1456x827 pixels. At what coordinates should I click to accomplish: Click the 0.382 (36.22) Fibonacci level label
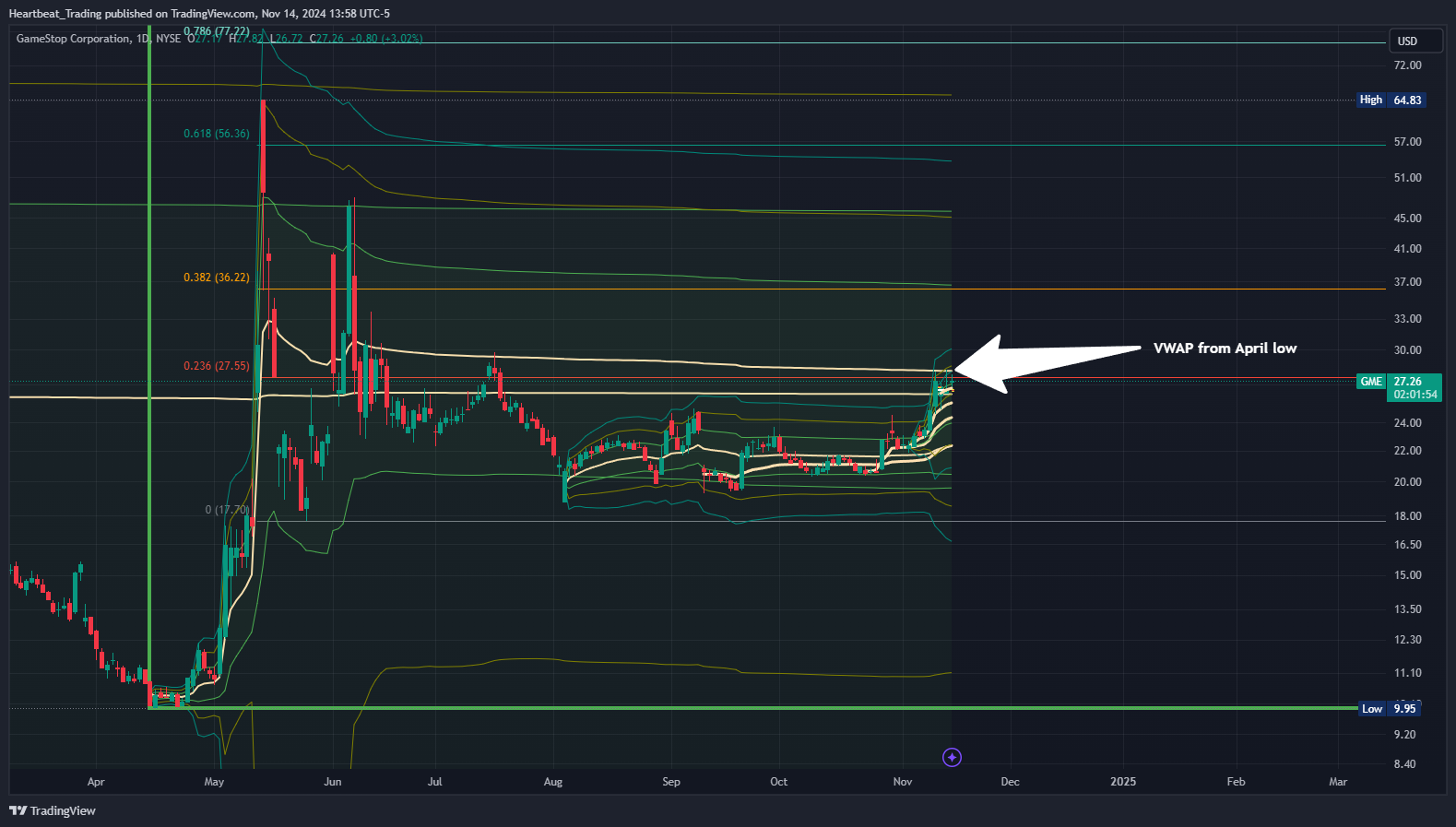(217, 278)
